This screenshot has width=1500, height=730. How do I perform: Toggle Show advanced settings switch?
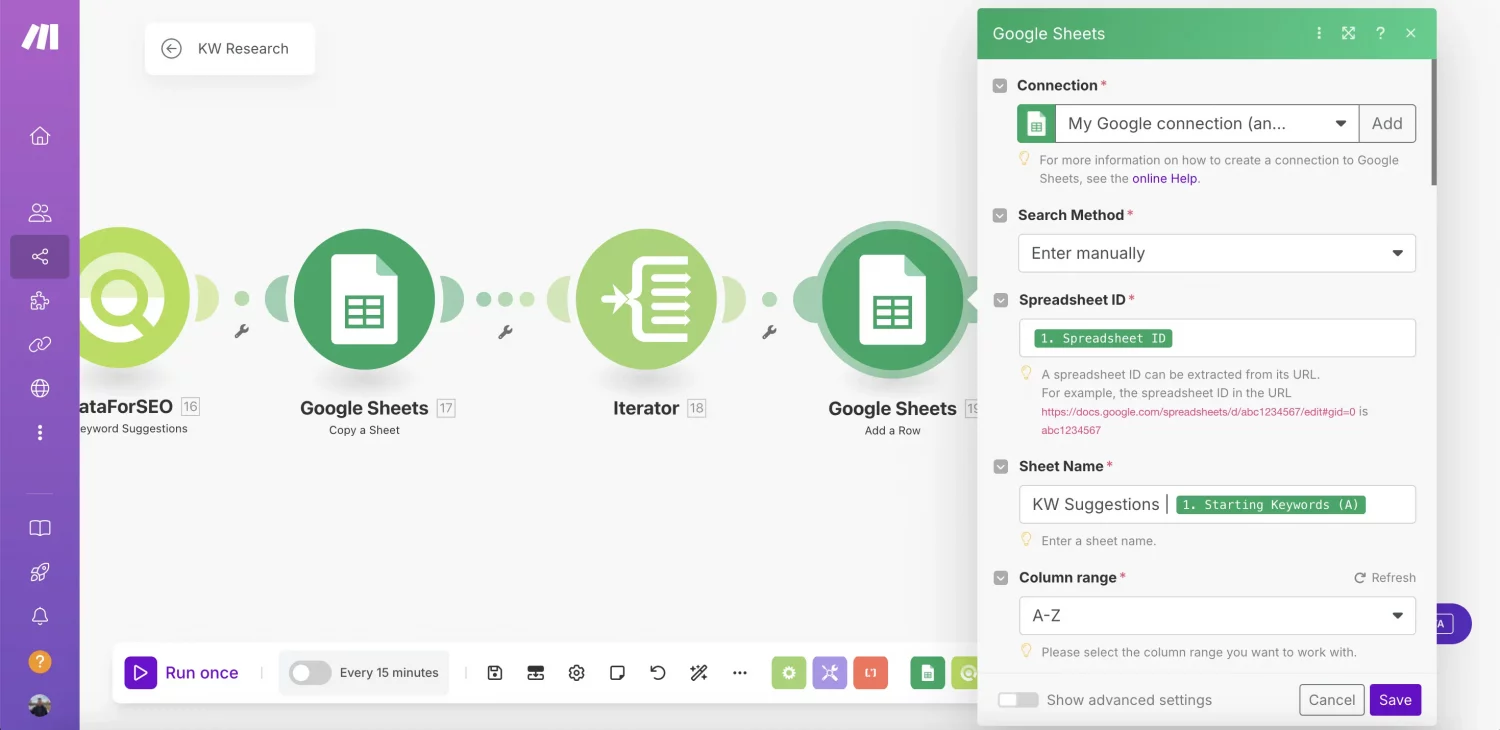click(1018, 700)
